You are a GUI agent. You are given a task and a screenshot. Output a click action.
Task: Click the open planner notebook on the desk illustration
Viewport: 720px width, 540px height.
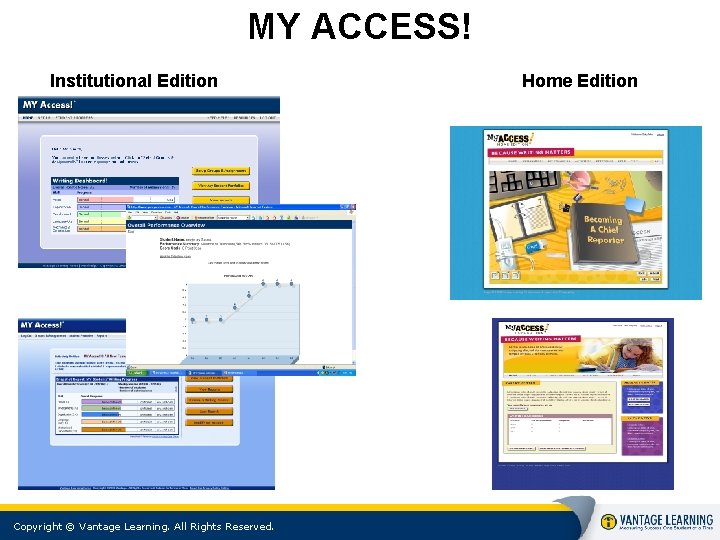(x=523, y=219)
